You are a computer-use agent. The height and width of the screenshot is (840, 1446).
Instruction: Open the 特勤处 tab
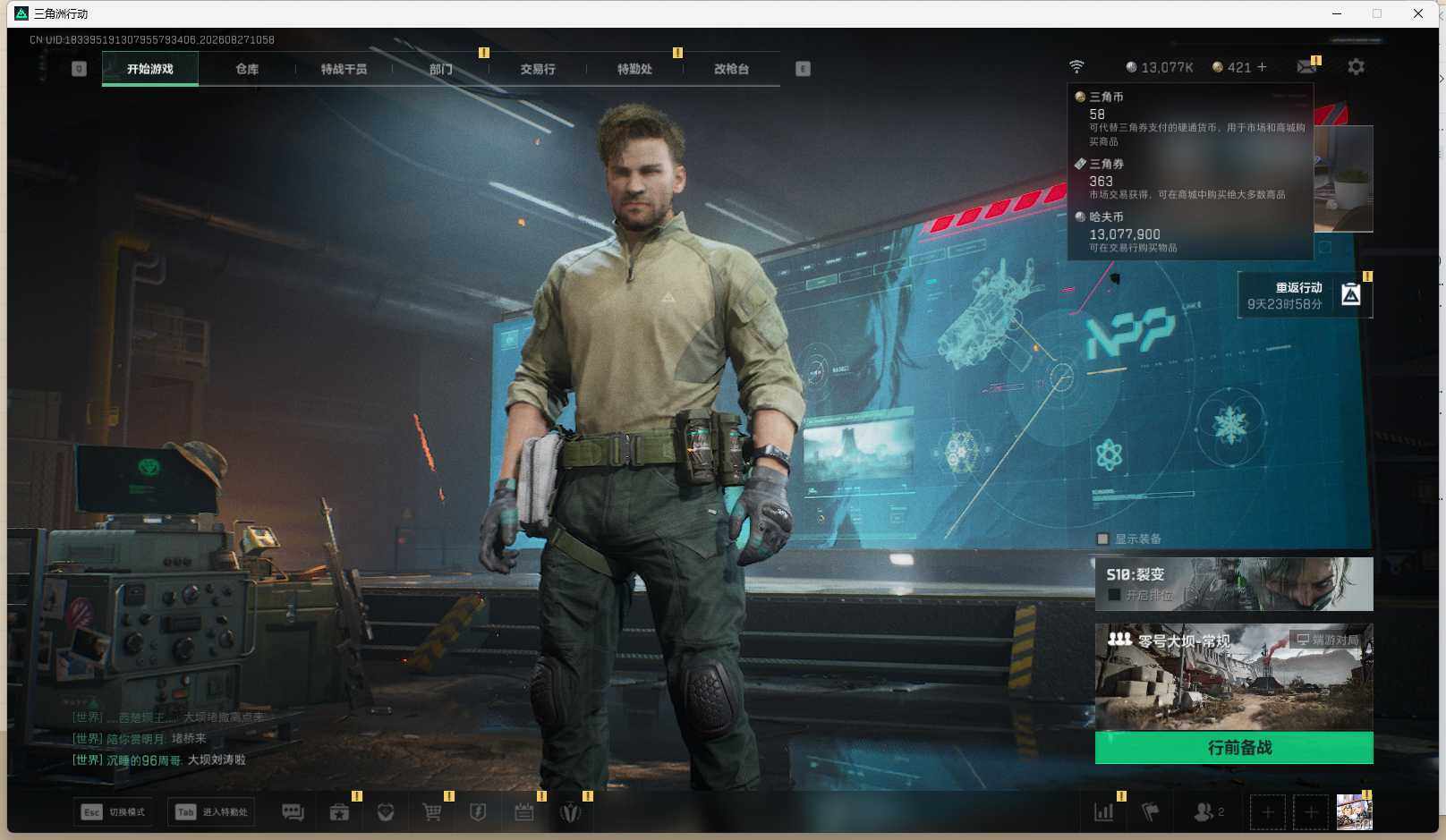tap(634, 69)
